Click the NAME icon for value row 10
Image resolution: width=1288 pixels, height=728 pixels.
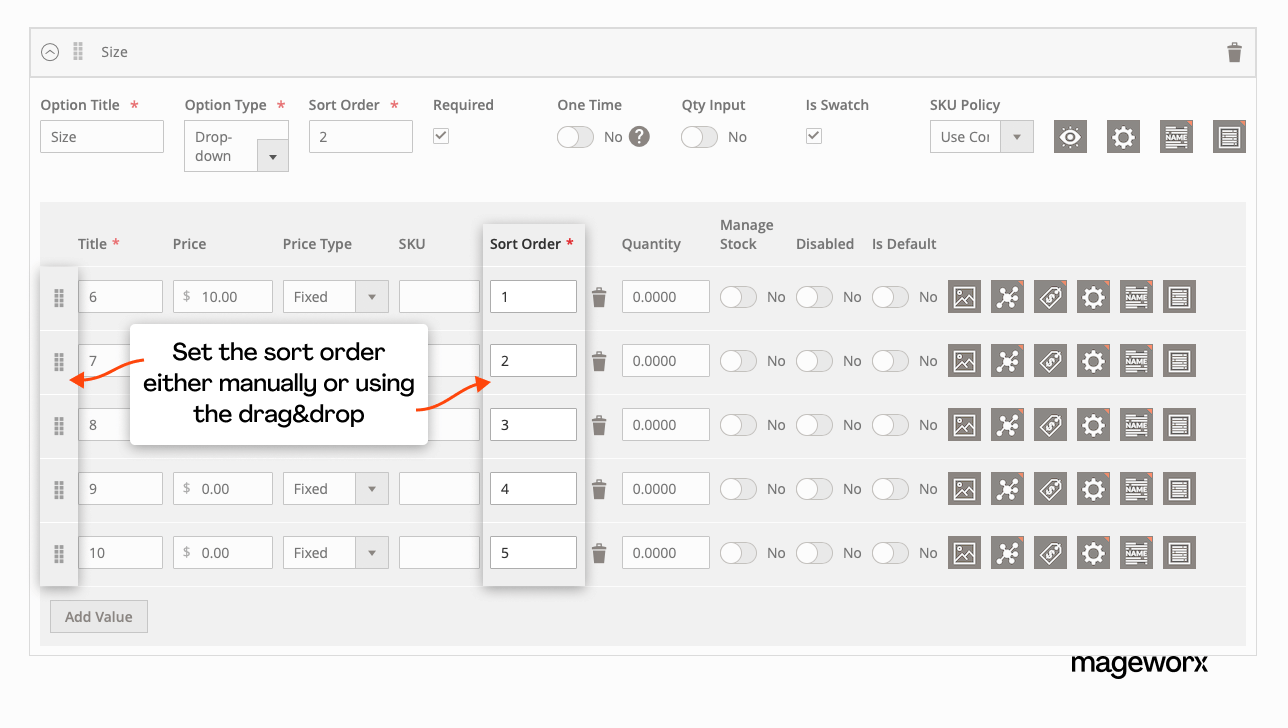(x=1136, y=552)
